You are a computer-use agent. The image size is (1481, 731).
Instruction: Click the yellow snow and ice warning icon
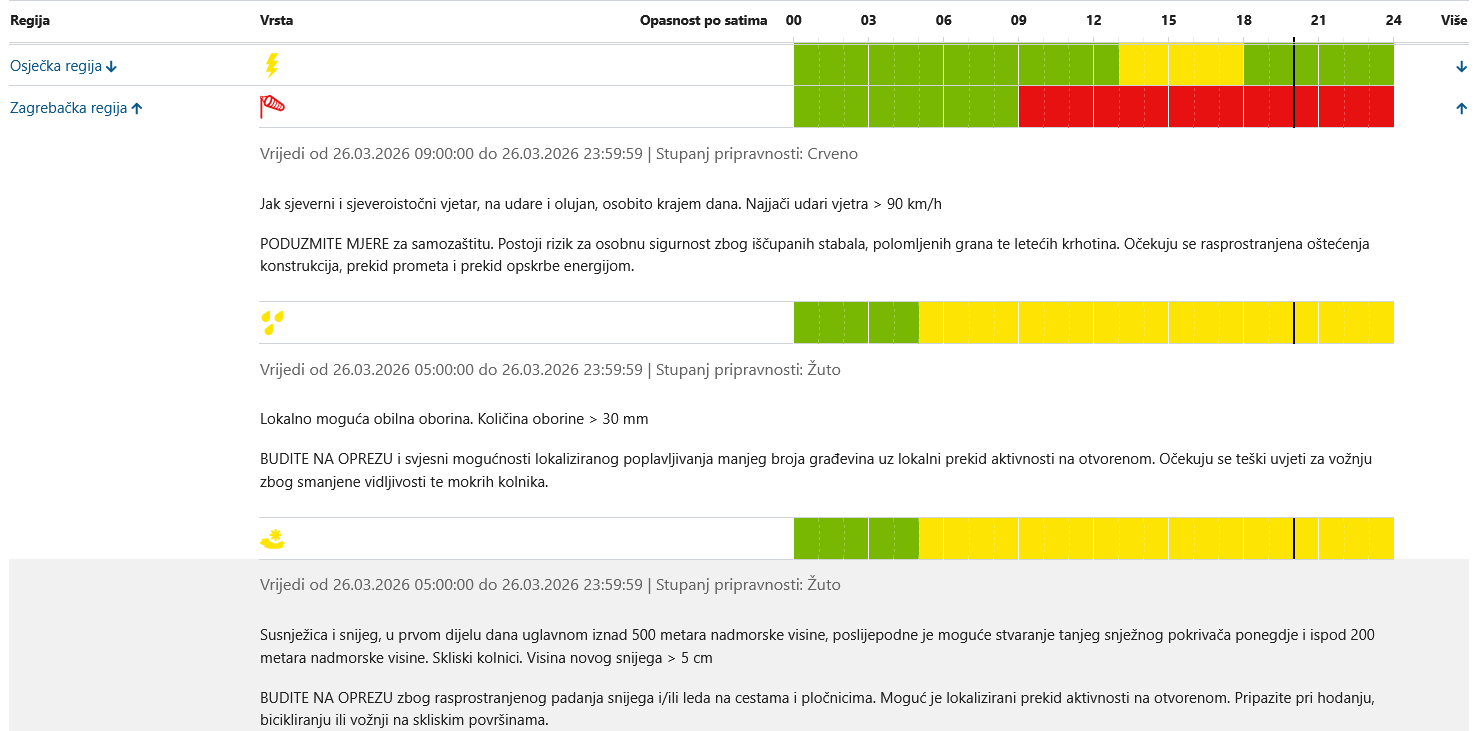(272, 538)
